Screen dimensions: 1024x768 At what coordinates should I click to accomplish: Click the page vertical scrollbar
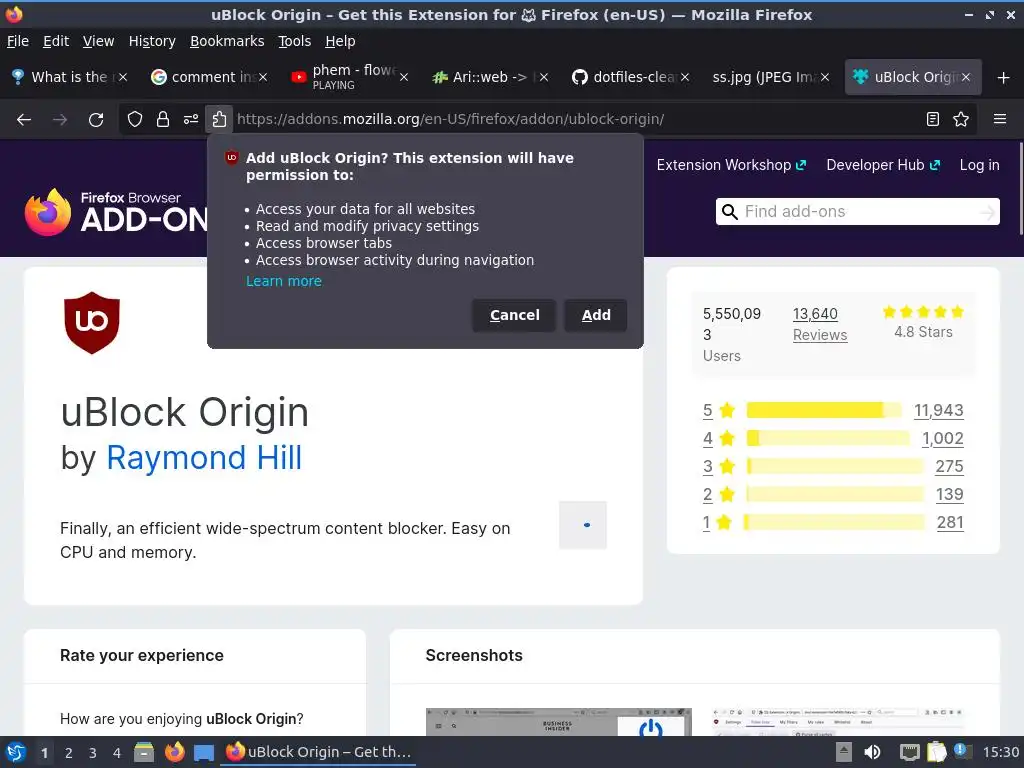(x=1020, y=189)
